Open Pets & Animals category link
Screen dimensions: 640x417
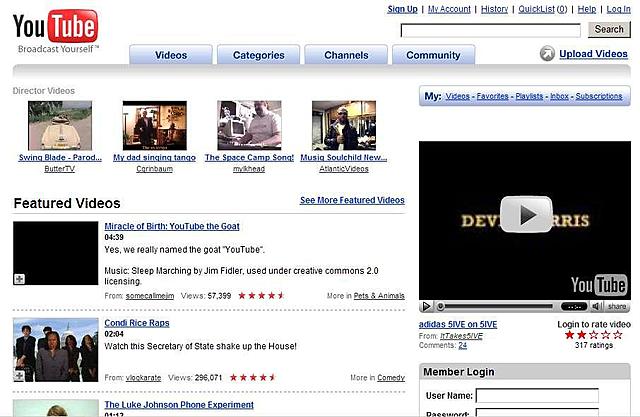click(x=379, y=296)
